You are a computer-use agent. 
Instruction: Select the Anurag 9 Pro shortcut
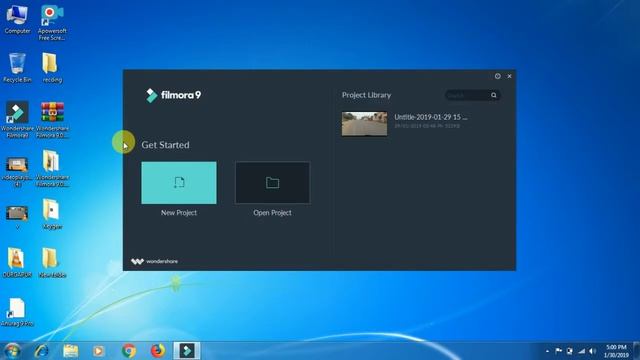click(17, 312)
